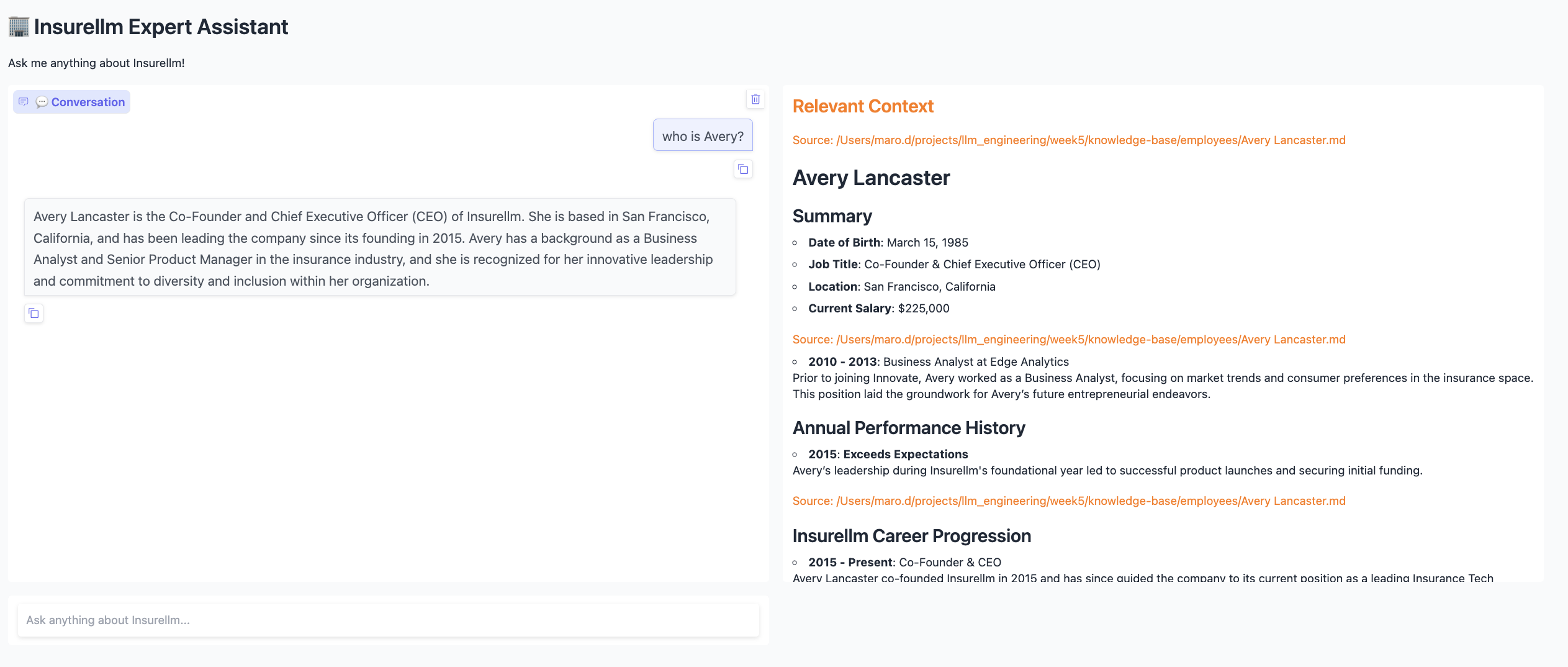
Task: Click the building emoji in the title
Action: pos(19,27)
